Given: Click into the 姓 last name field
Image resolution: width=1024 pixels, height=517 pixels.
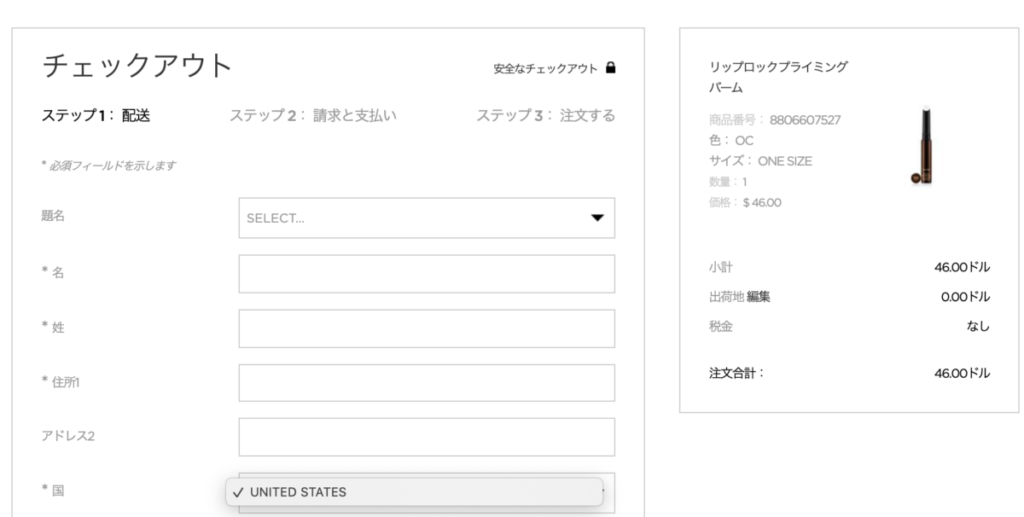Looking at the screenshot, I should coord(426,328).
